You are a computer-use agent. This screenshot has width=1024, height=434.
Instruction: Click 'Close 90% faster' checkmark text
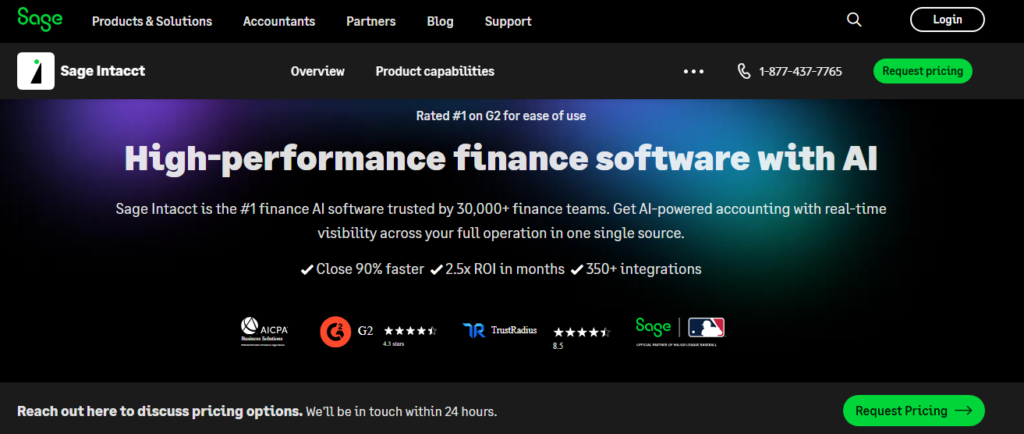362,269
